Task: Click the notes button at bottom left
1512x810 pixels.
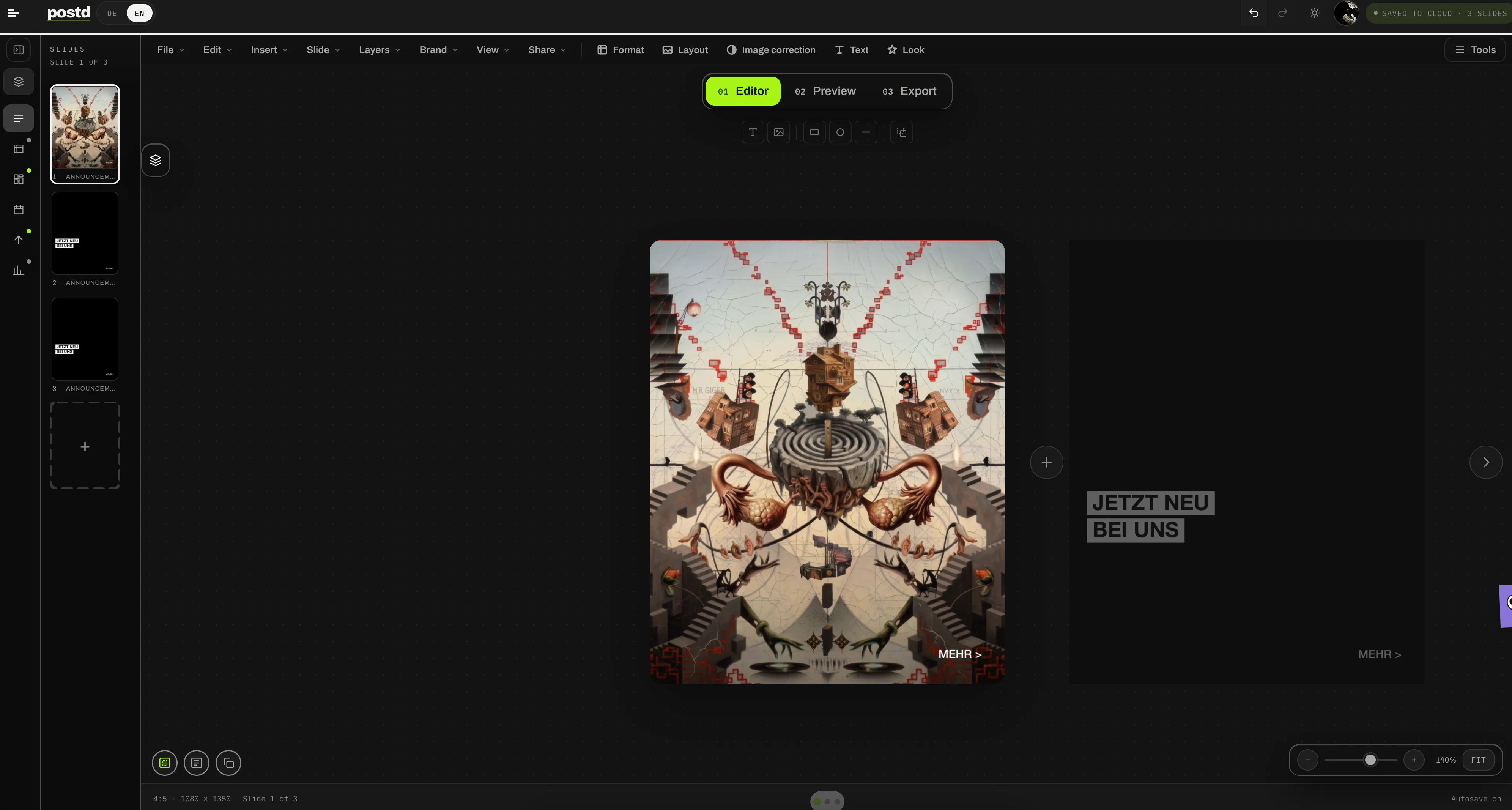Action: 197,763
